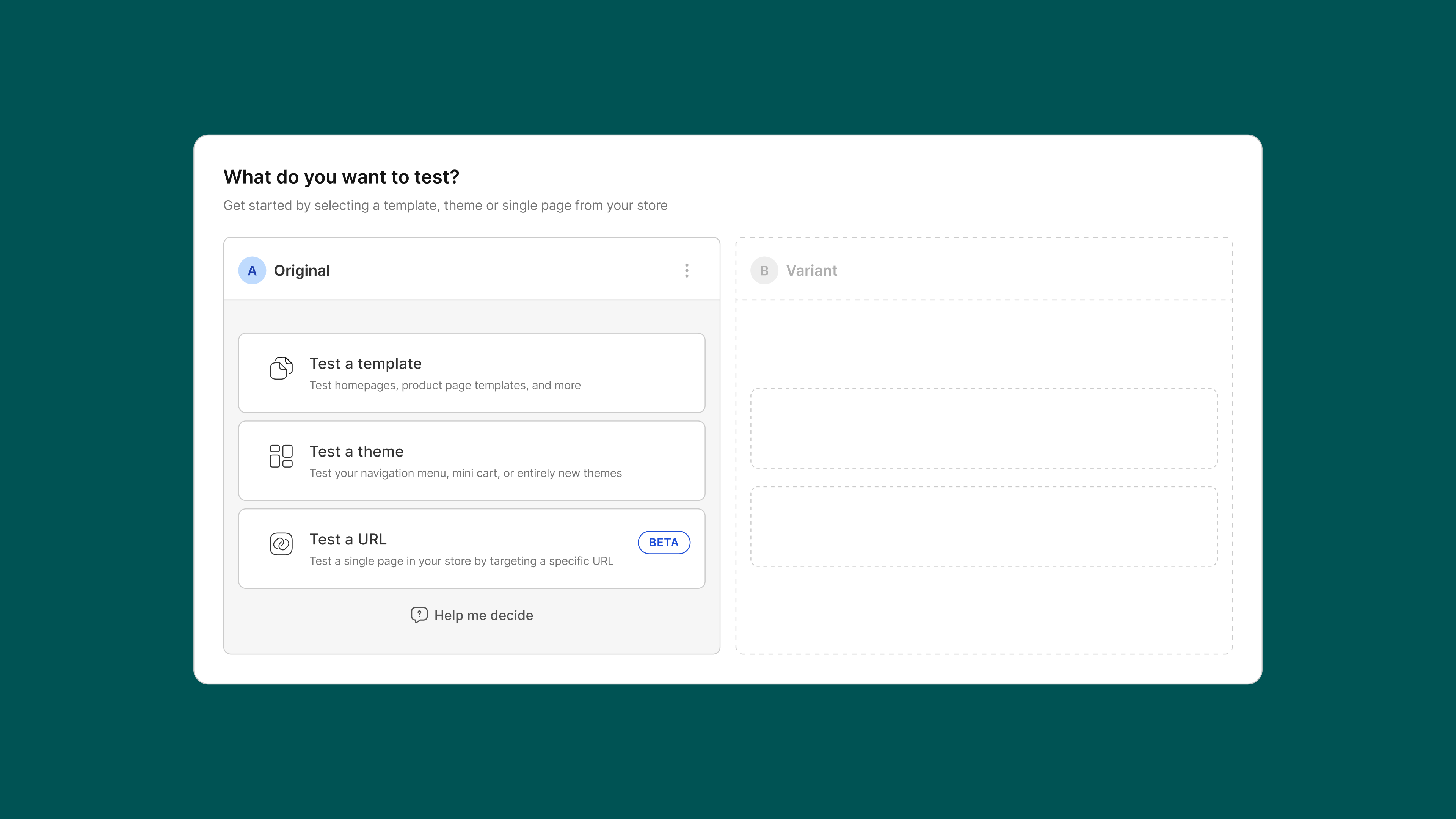Click the theme grid layout icon
The height and width of the screenshot is (819, 1456).
pyautogui.click(x=281, y=455)
